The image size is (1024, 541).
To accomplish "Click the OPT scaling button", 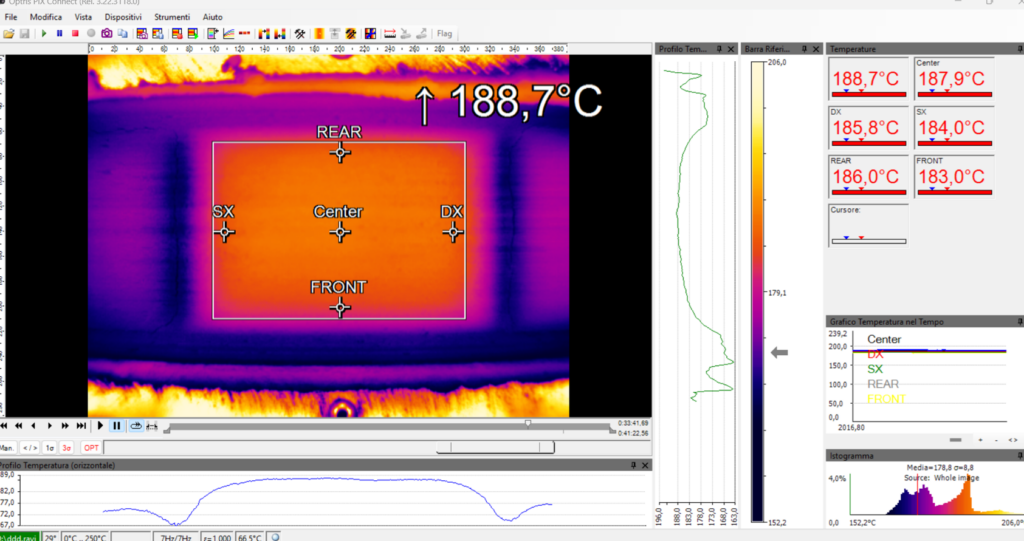I will click(91, 448).
